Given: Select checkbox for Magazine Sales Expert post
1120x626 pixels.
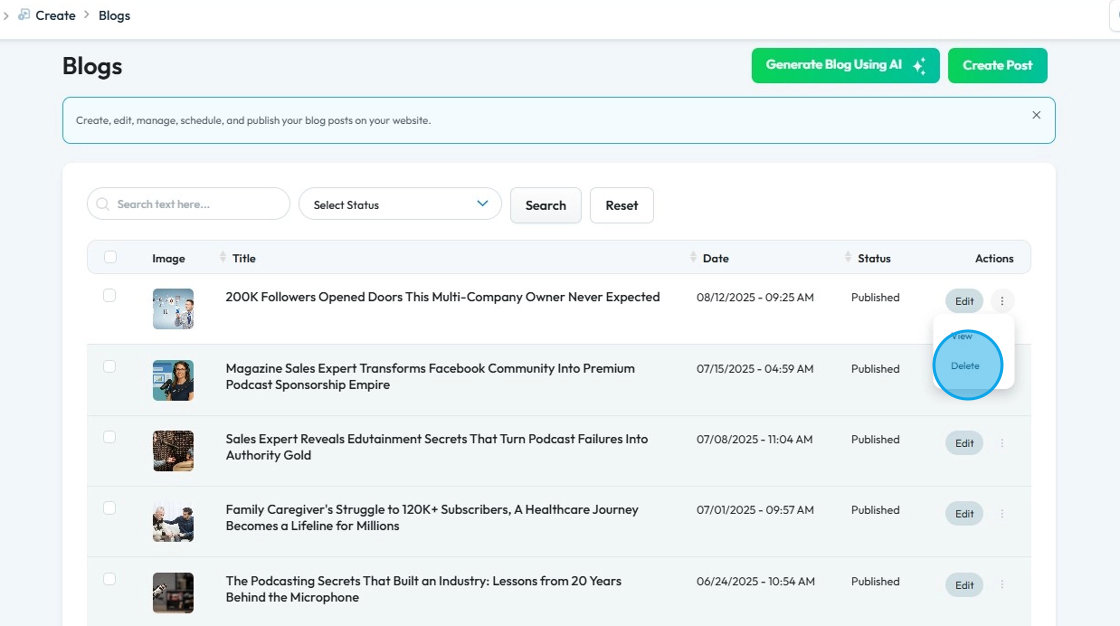Looking at the screenshot, I should tap(110, 367).
